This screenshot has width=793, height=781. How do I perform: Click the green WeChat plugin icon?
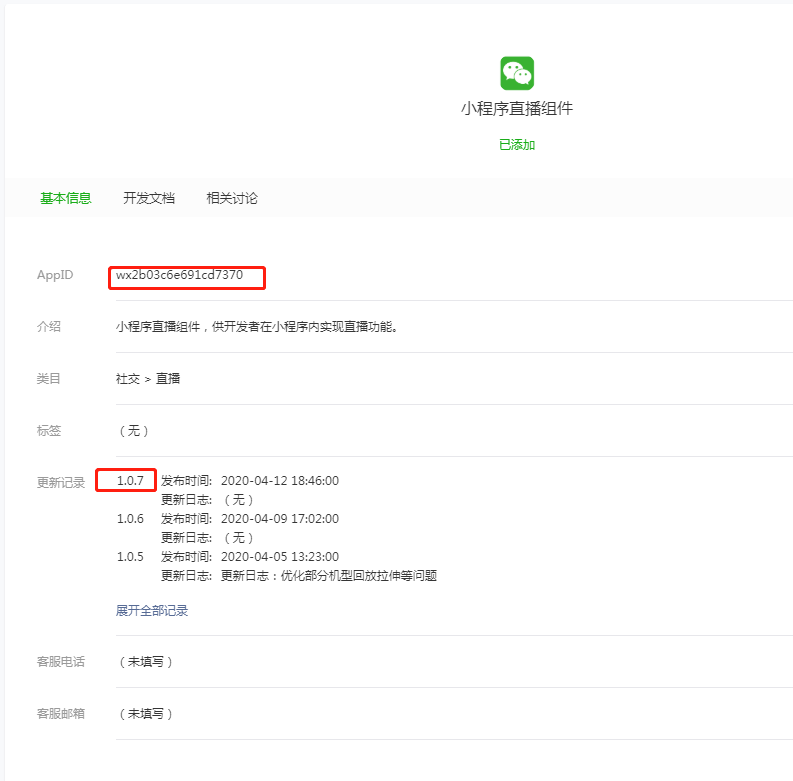click(517, 73)
